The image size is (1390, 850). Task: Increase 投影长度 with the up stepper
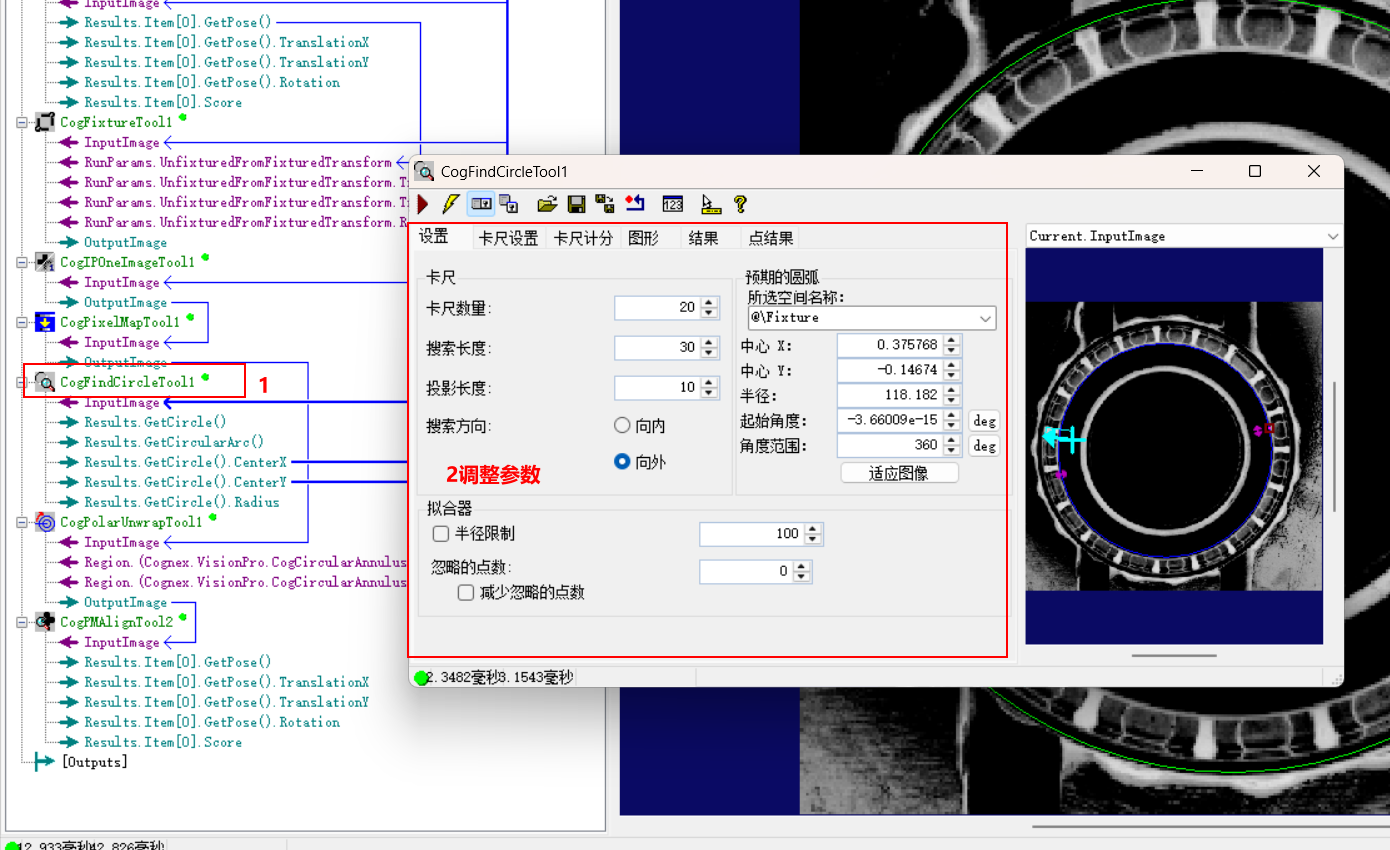coord(709,382)
